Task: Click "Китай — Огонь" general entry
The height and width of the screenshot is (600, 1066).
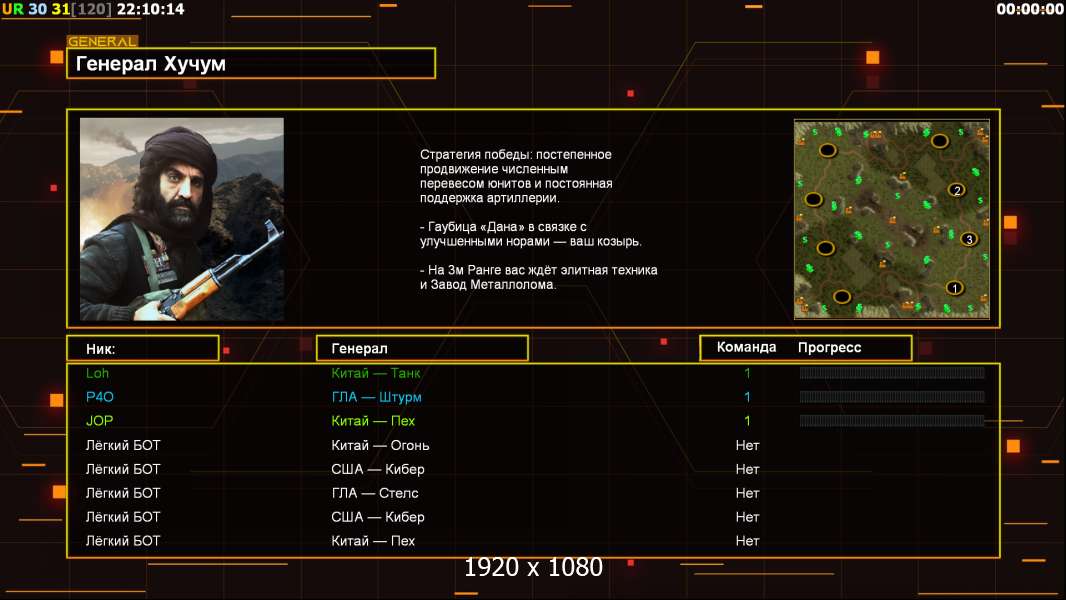Action: pos(380,445)
